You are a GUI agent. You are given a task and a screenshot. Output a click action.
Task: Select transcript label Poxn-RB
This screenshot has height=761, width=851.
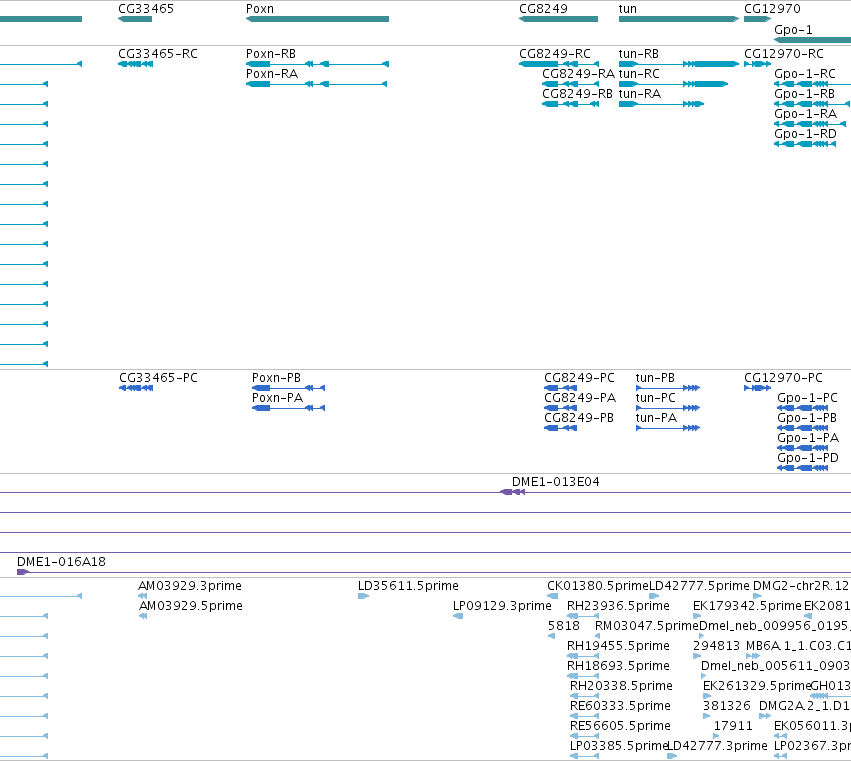tap(271, 54)
